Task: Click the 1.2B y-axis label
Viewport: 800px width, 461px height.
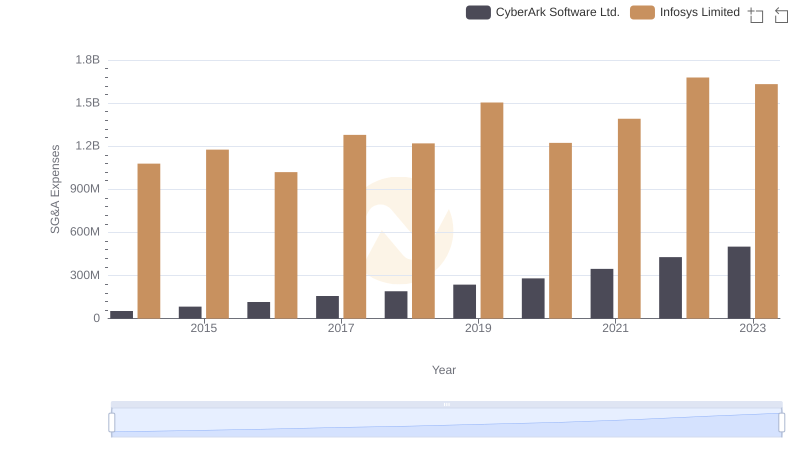Action: coord(88,146)
